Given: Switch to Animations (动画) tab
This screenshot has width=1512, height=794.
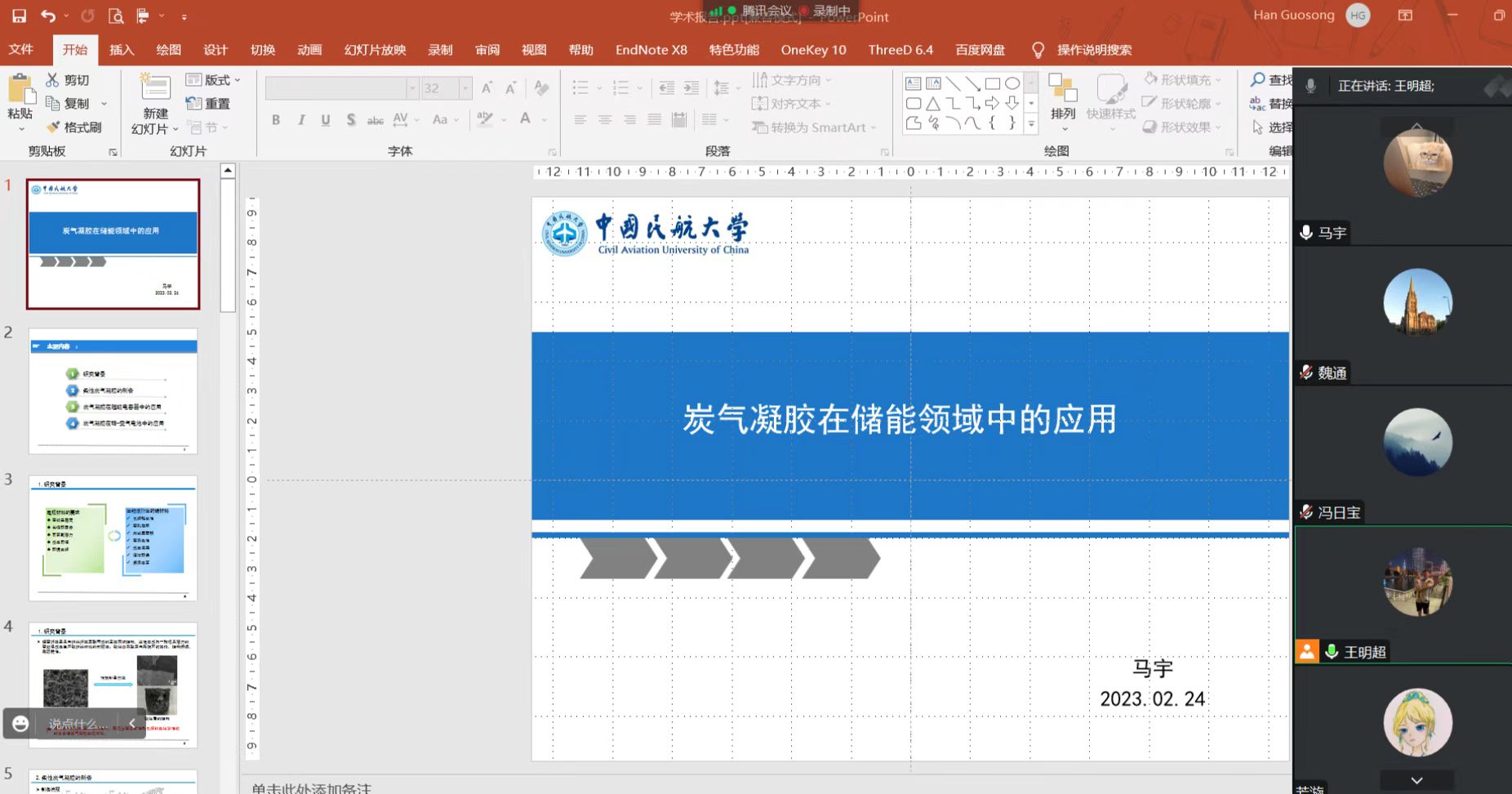Looking at the screenshot, I should 309,50.
